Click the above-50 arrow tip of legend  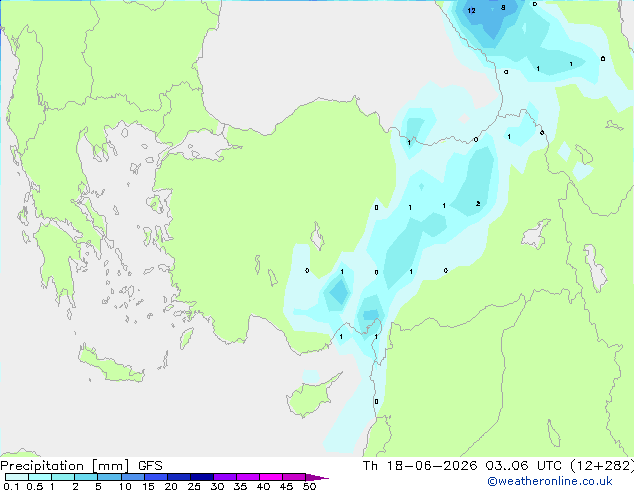coord(317,477)
